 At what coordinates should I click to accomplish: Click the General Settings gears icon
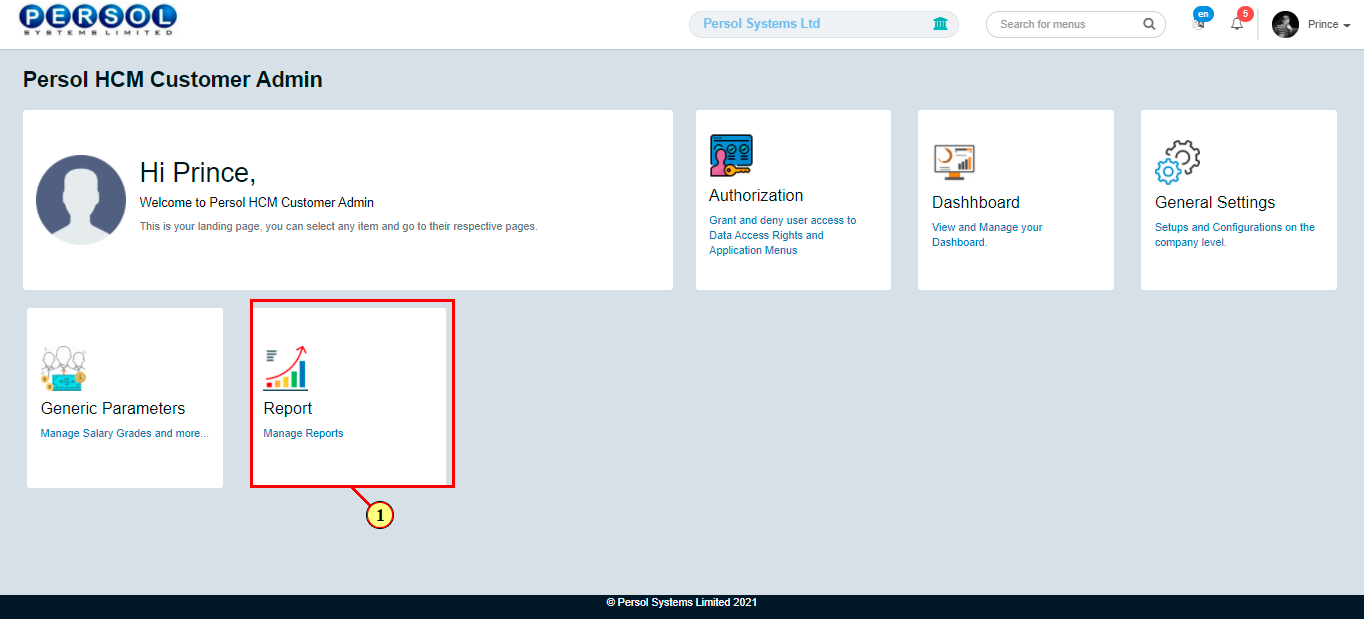pos(1177,162)
